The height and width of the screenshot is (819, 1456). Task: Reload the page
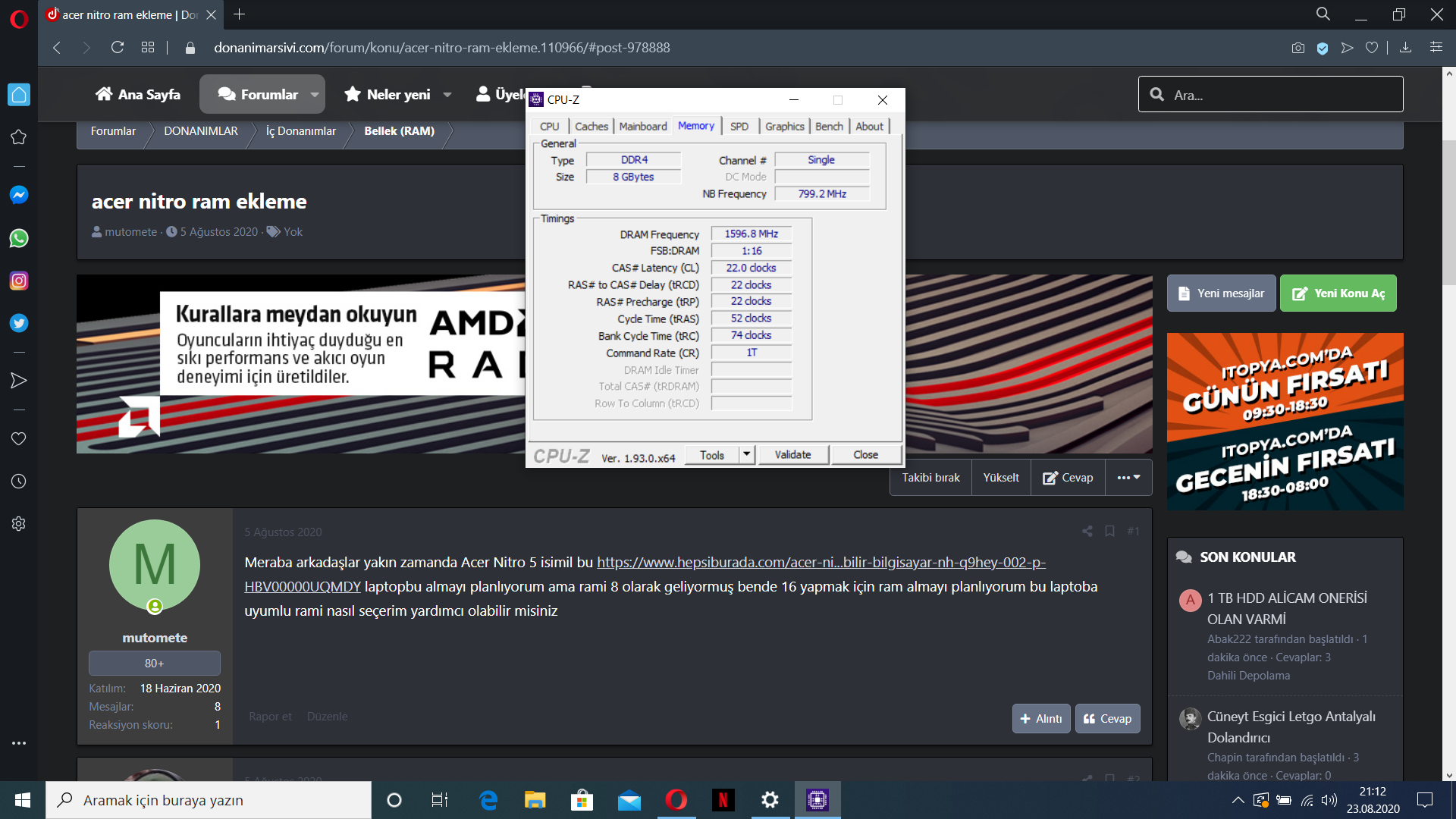click(118, 47)
